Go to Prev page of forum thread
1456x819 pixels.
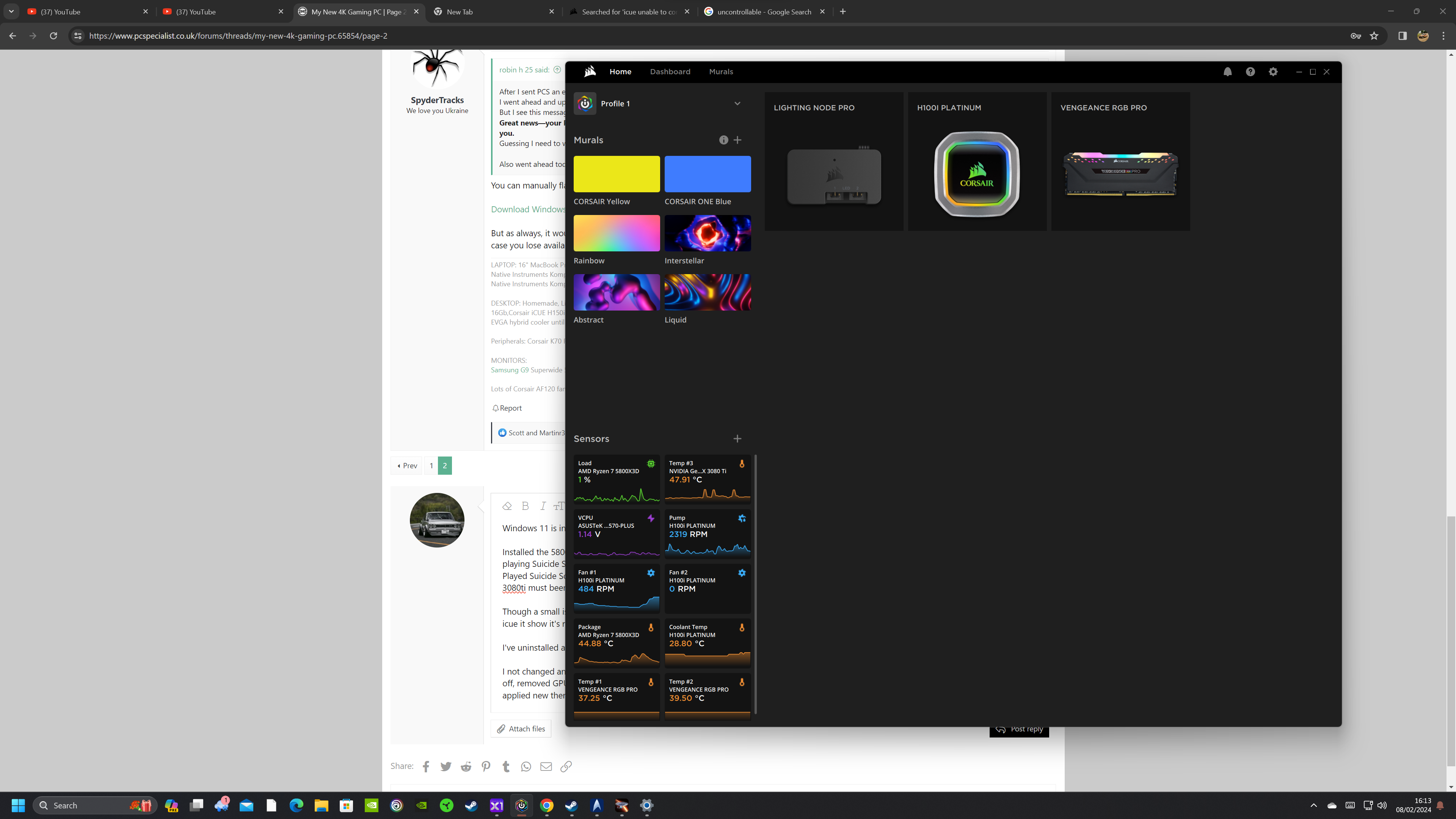[407, 466]
